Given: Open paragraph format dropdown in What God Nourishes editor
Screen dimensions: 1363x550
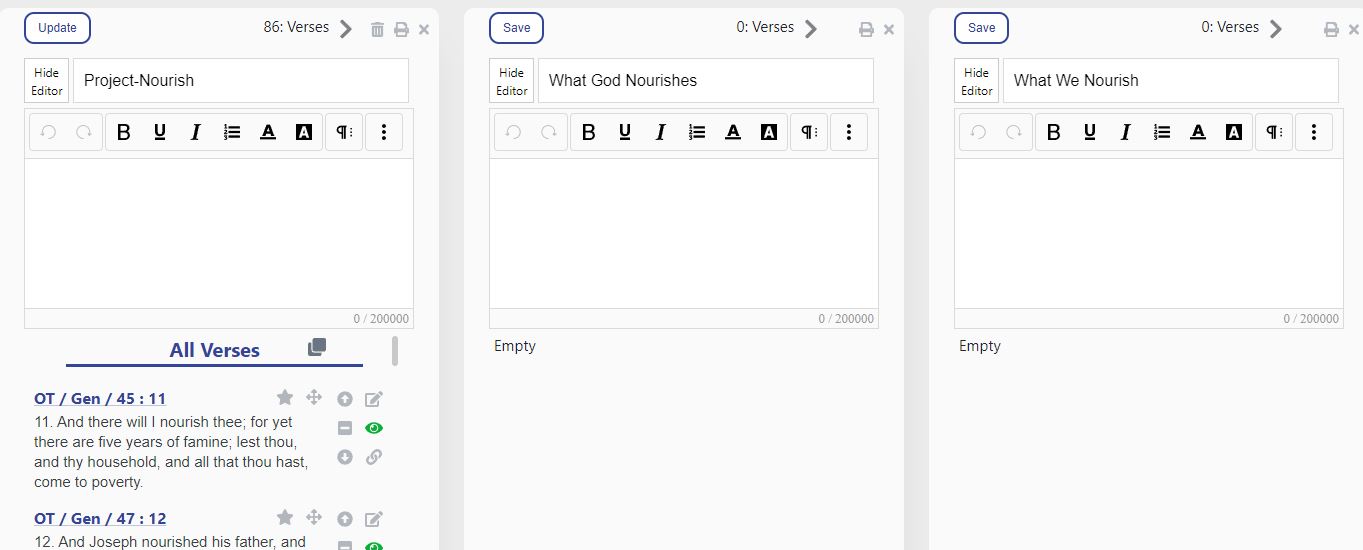Looking at the screenshot, I should [808, 132].
